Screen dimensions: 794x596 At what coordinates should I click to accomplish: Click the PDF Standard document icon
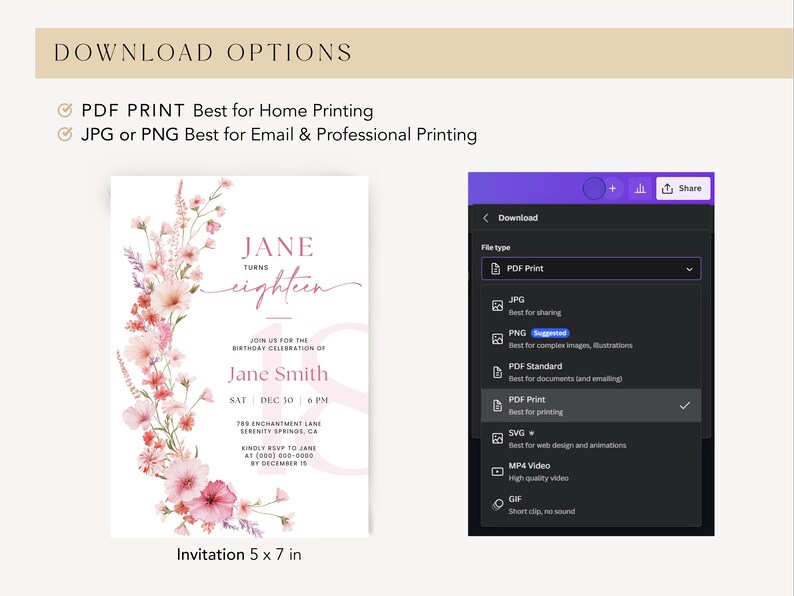pos(497,372)
